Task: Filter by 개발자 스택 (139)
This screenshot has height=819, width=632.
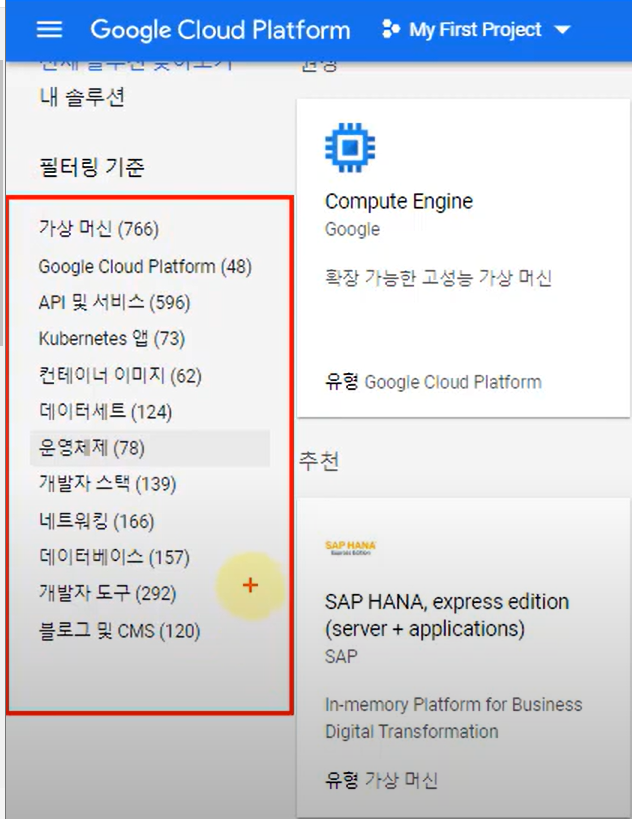Action: coord(107,484)
